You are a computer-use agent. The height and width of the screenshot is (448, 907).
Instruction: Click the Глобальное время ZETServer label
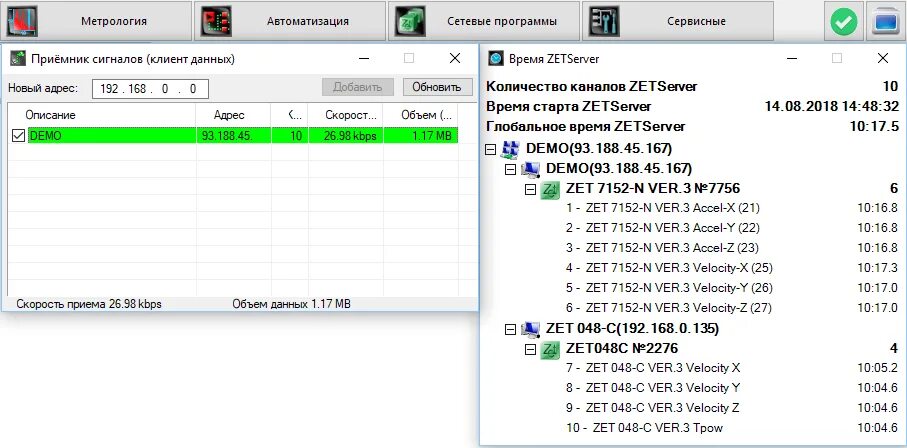tap(585, 127)
